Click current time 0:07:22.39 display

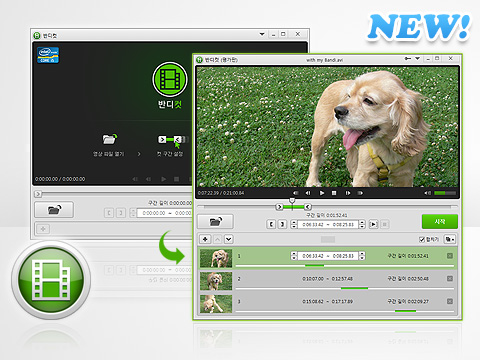tap(208, 193)
